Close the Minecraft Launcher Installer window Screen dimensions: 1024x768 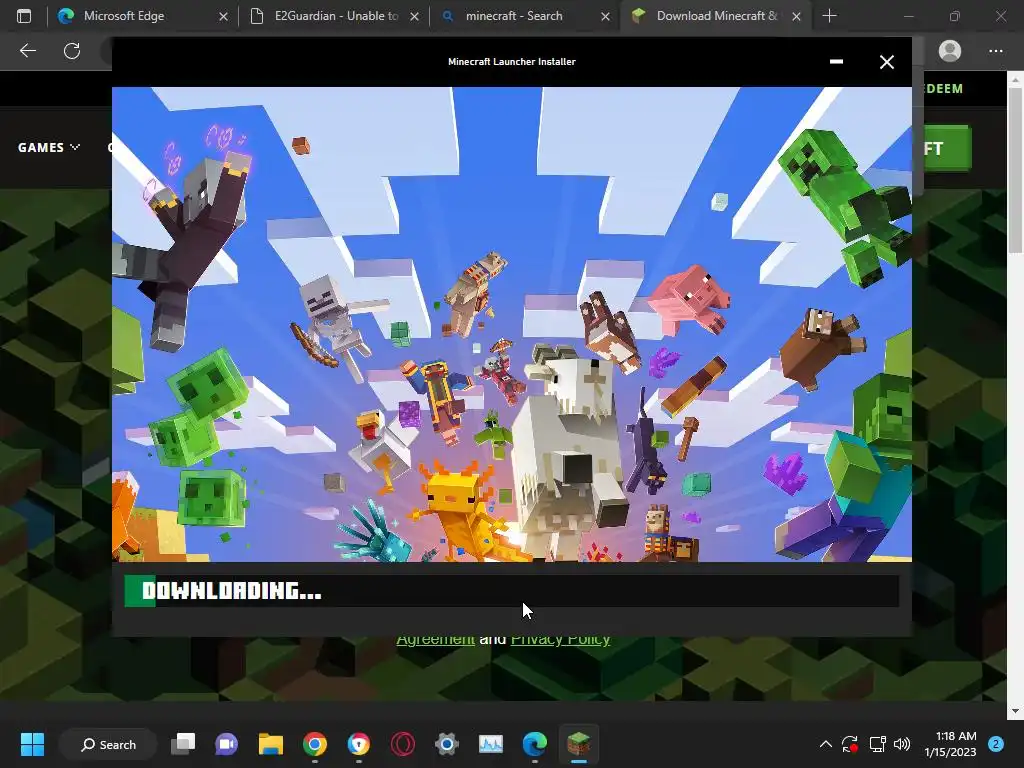(x=886, y=62)
